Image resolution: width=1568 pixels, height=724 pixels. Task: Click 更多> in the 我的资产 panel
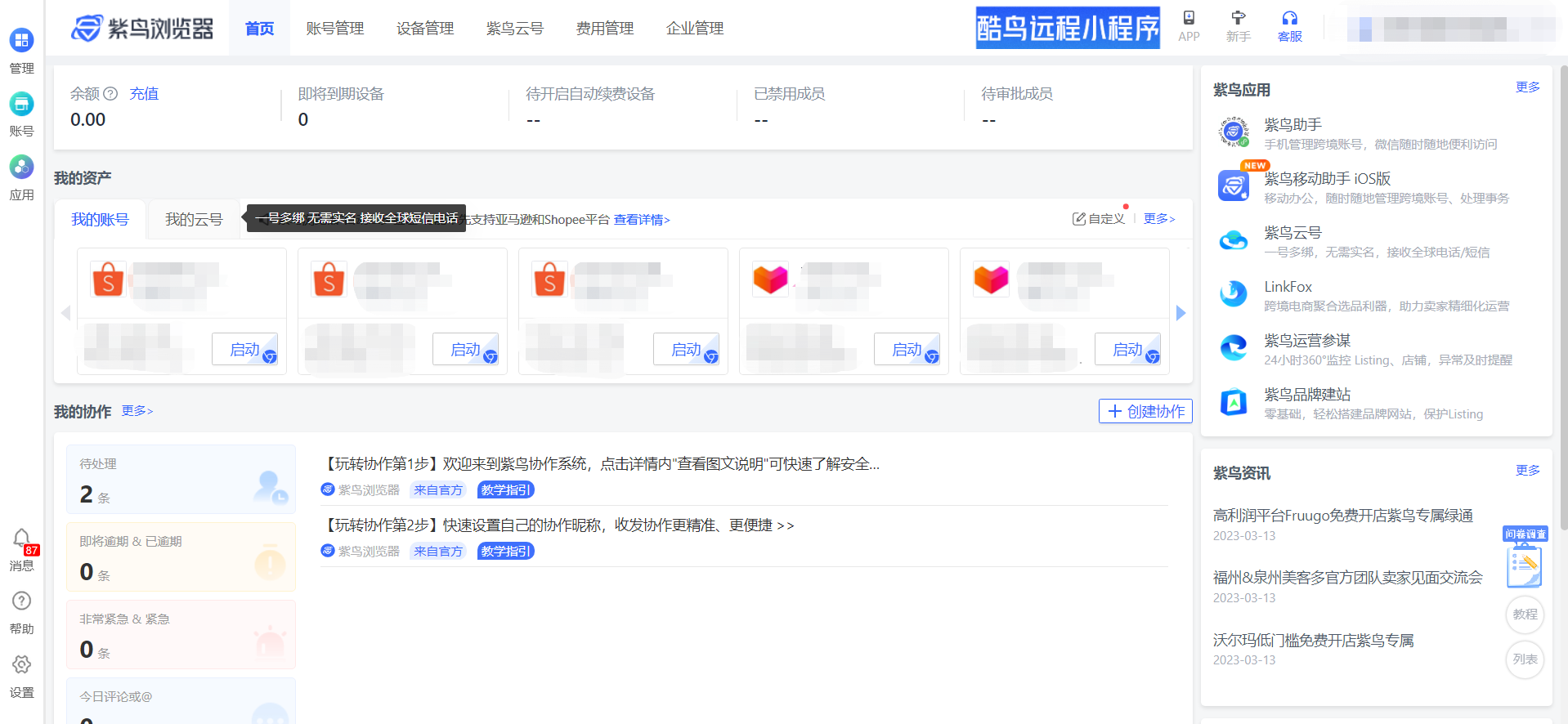click(1159, 219)
